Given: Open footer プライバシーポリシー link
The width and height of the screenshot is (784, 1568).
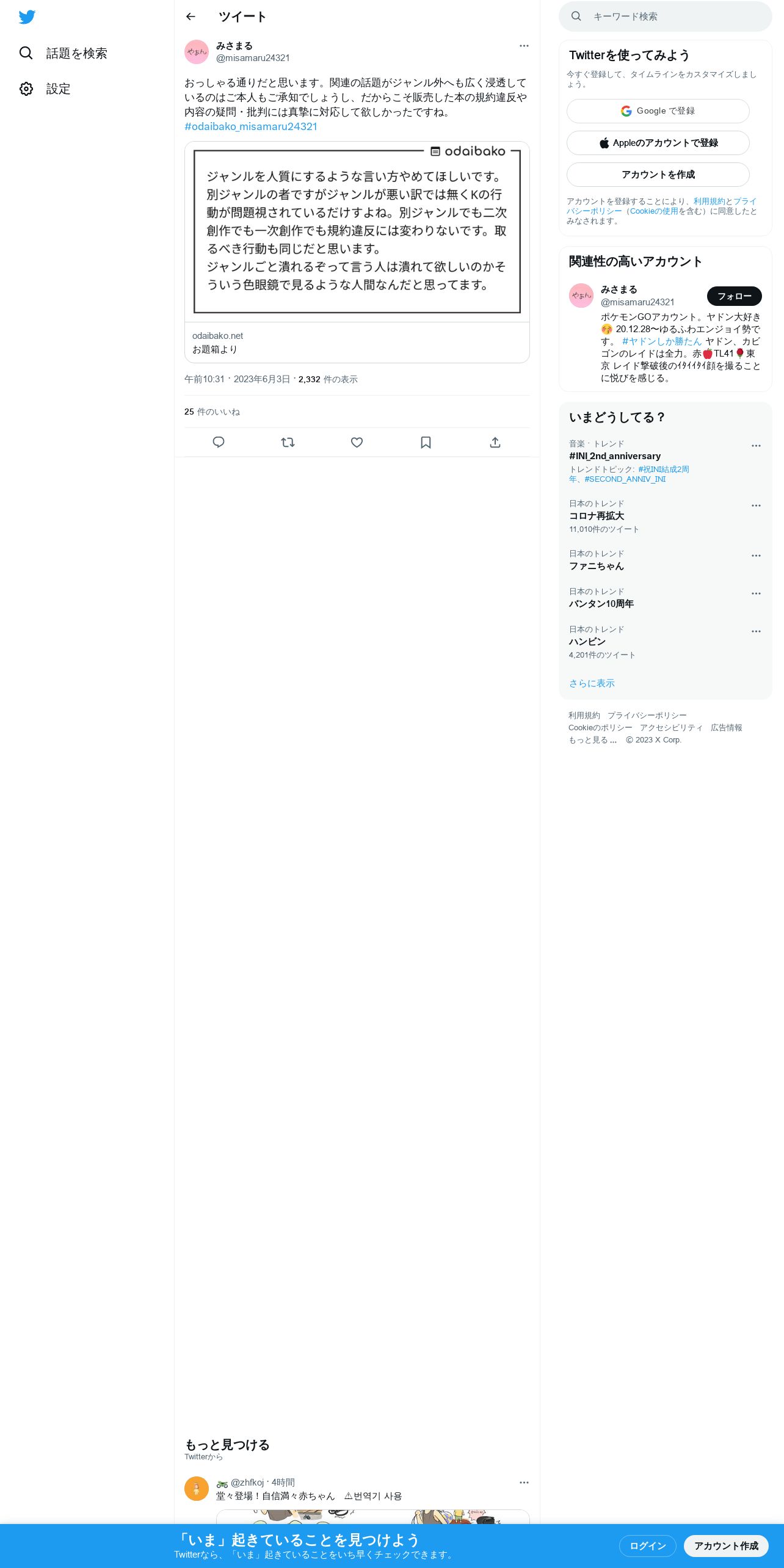Looking at the screenshot, I should [x=647, y=716].
